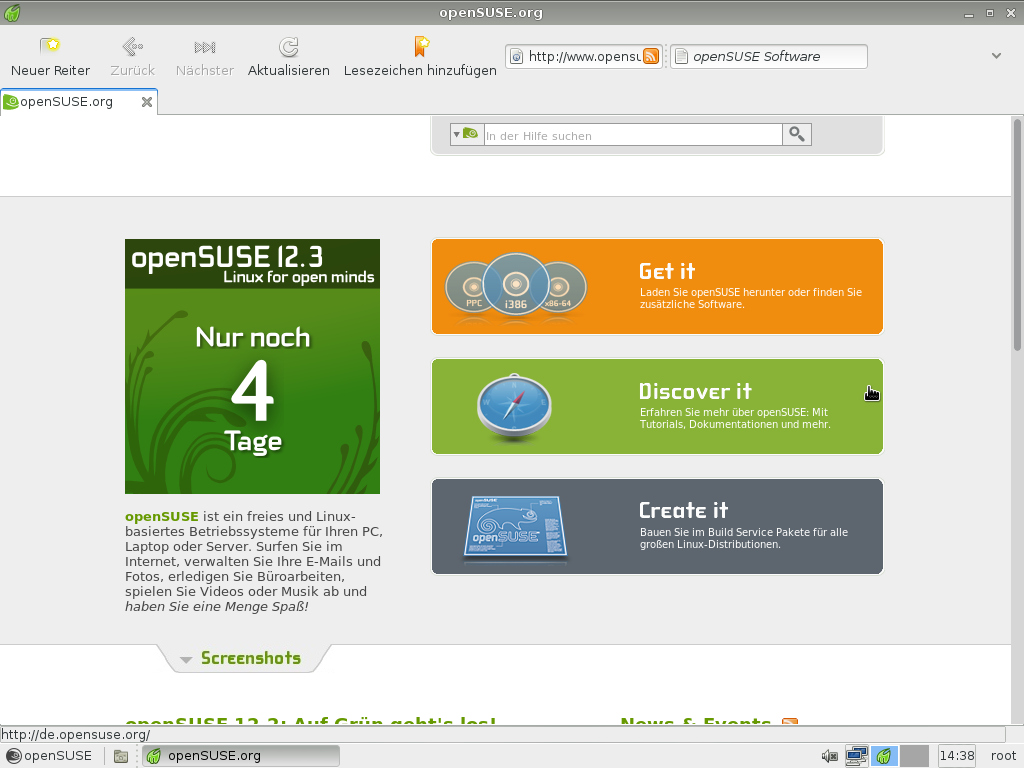
Task: Open the openSUSE 12.3 countdown banner
Action: click(x=252, y=366)
